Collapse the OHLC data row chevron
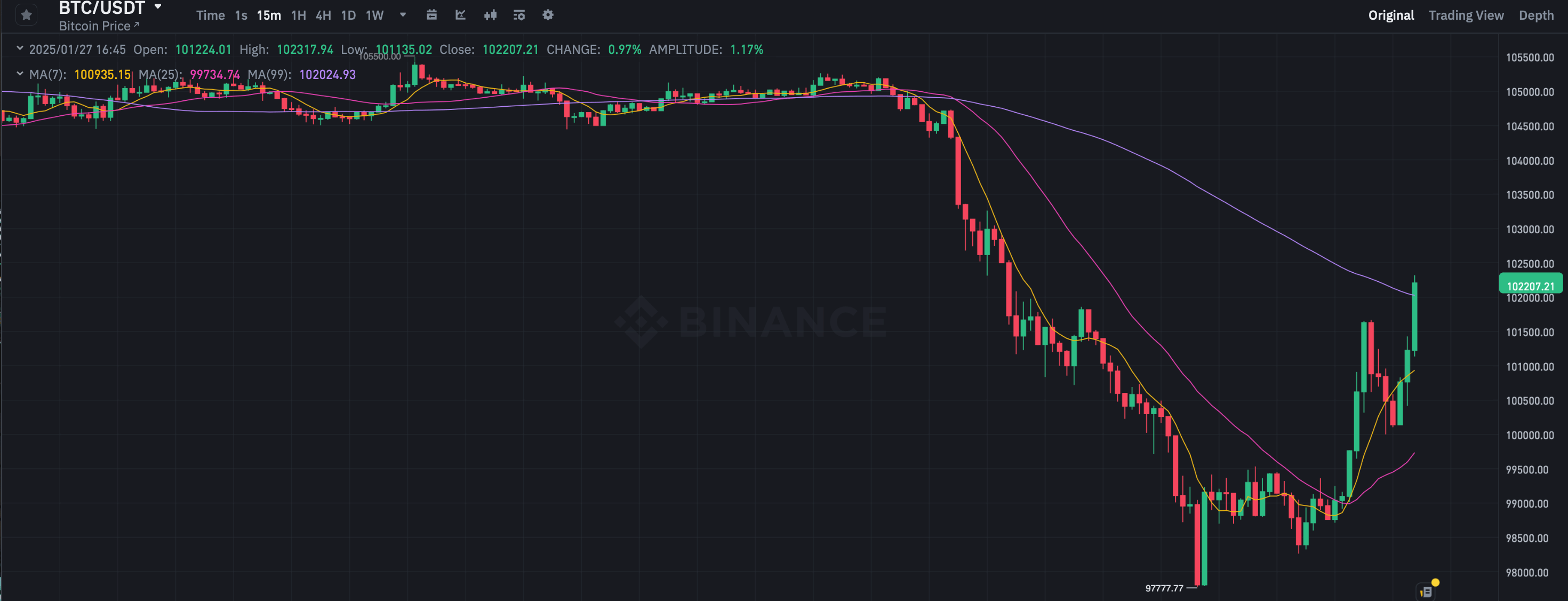 coord(20,49)
